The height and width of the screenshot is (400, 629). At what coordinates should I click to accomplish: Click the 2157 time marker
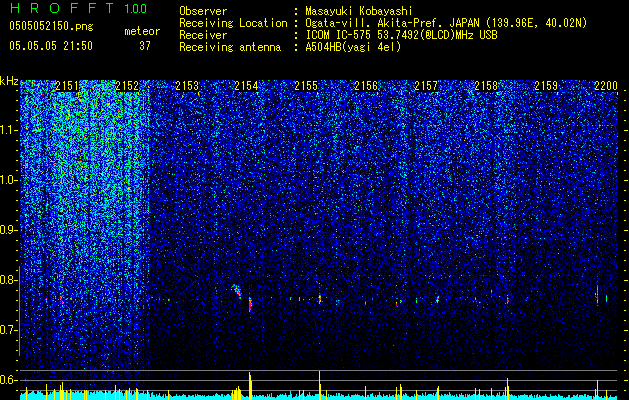tap(426, 86)
